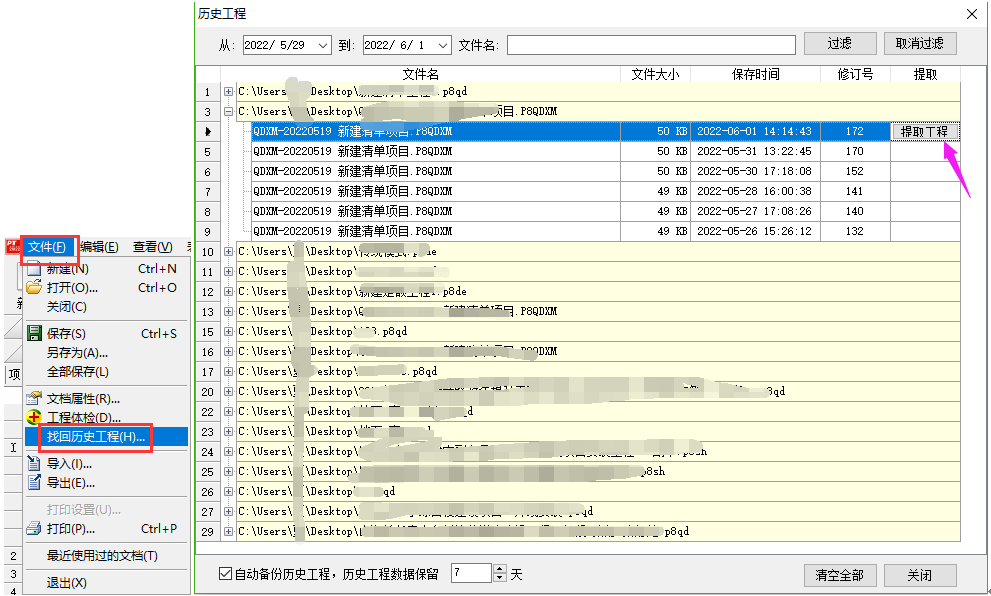Screen dimensions: 991x596
Task: Select 找回历史工程 menu entry
Action: click(x=96, y=437)
